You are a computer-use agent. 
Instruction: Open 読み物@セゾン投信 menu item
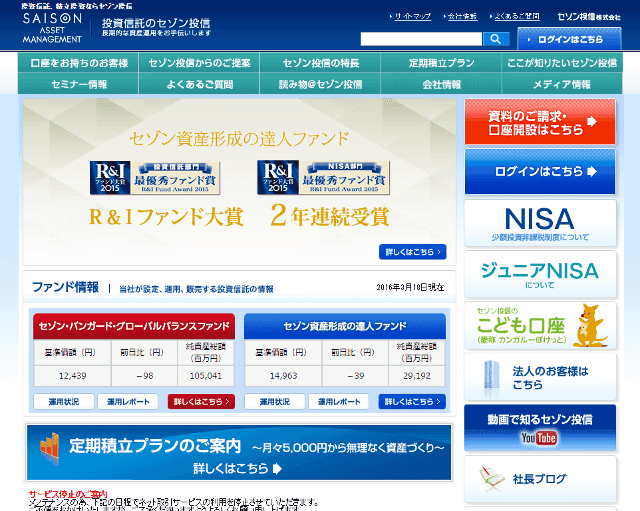(x=320, y=84)
